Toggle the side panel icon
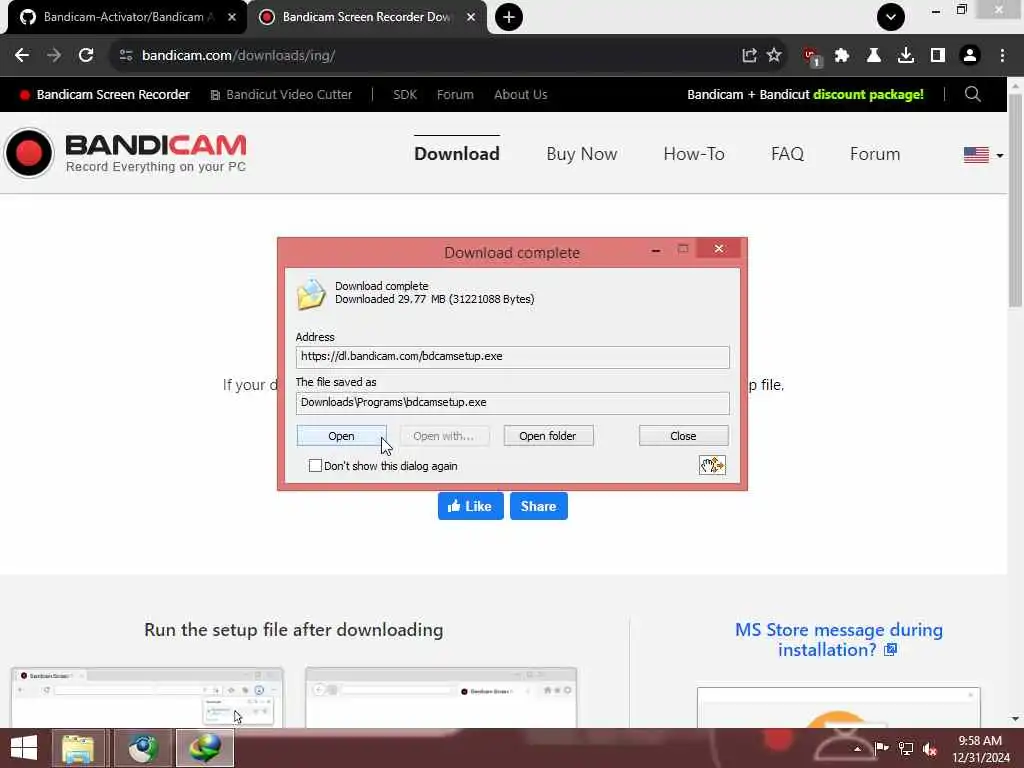1024x768 pixels. tap(938, 56)
